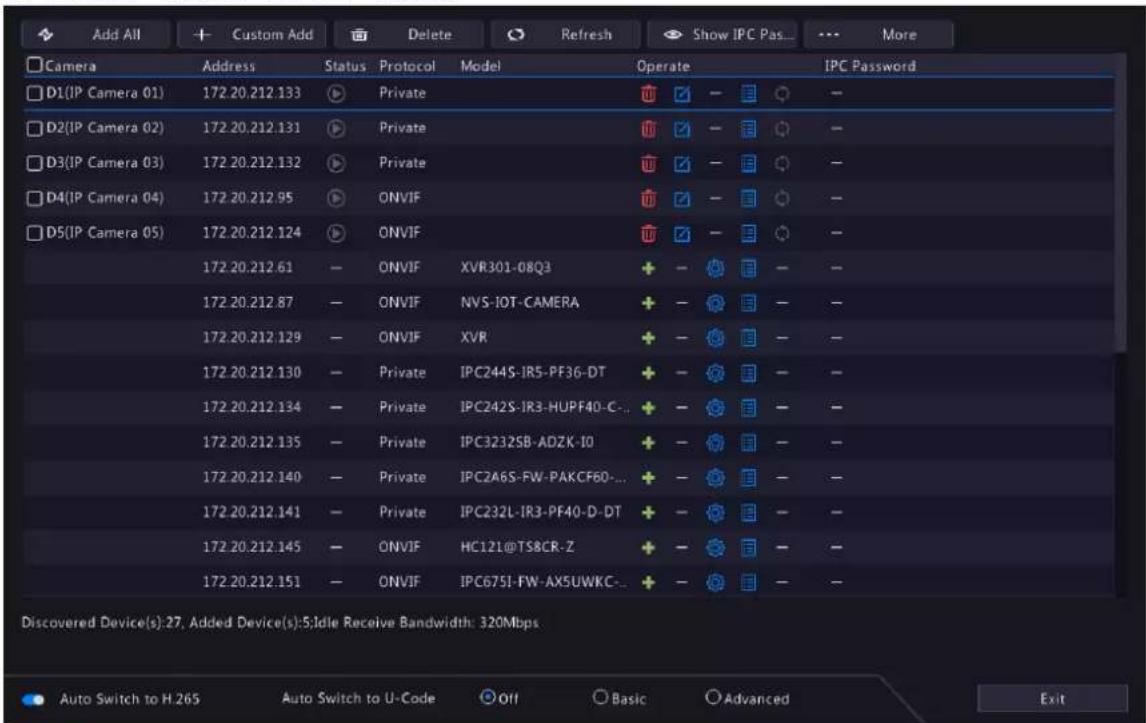Refresh the discovered device list
The width and height of the screenshot is (1146, 723).
565,34
